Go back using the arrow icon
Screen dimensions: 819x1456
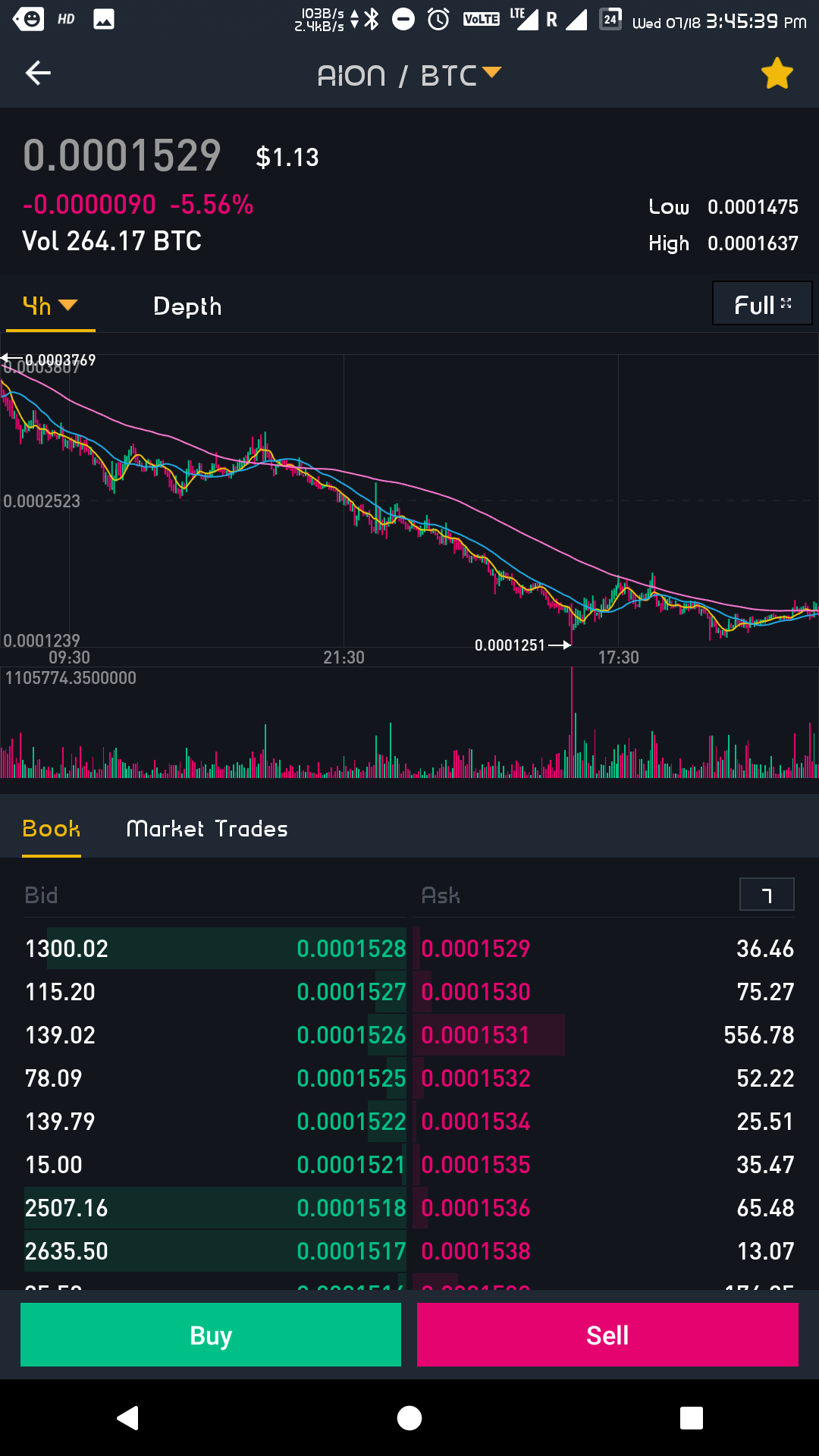(x=38, y=73)
